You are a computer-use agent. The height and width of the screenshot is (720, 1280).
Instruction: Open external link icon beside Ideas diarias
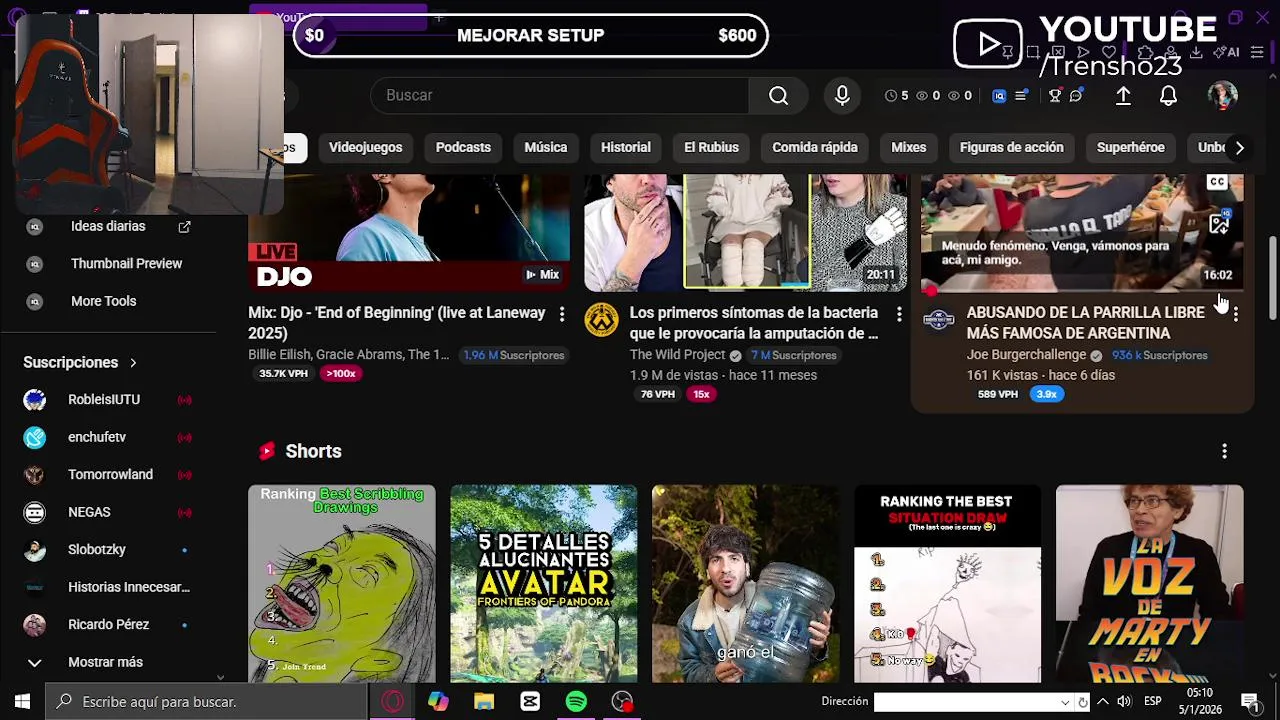click(184, 227)
